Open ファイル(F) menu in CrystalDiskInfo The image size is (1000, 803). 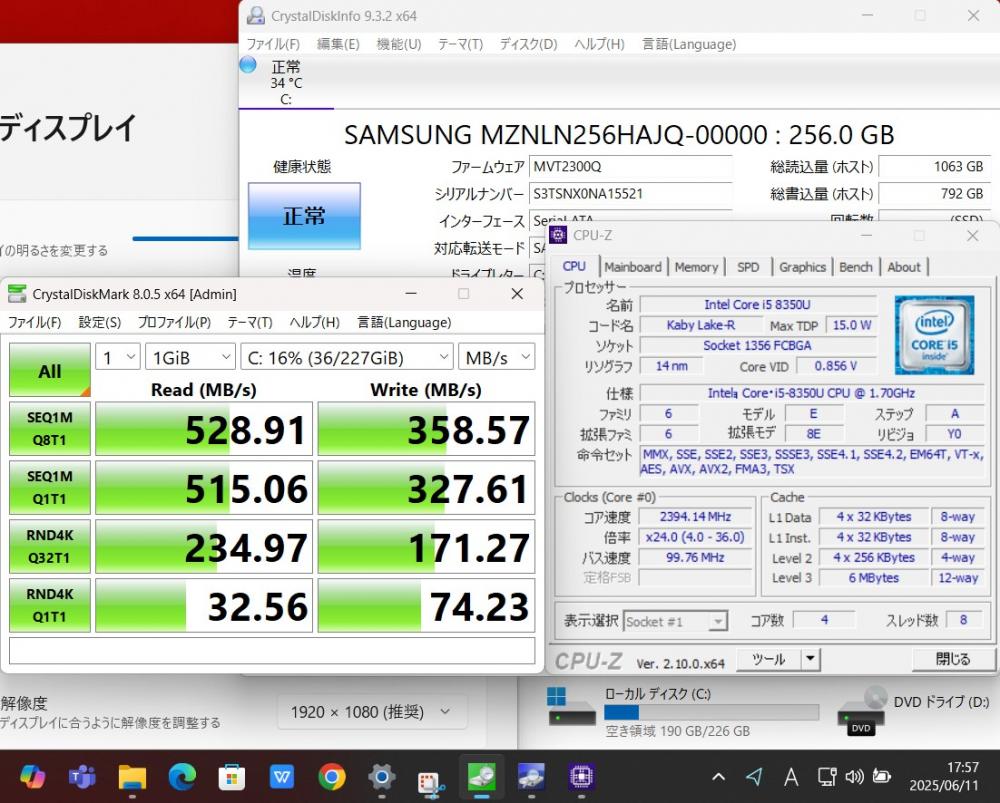pos(273,44)
